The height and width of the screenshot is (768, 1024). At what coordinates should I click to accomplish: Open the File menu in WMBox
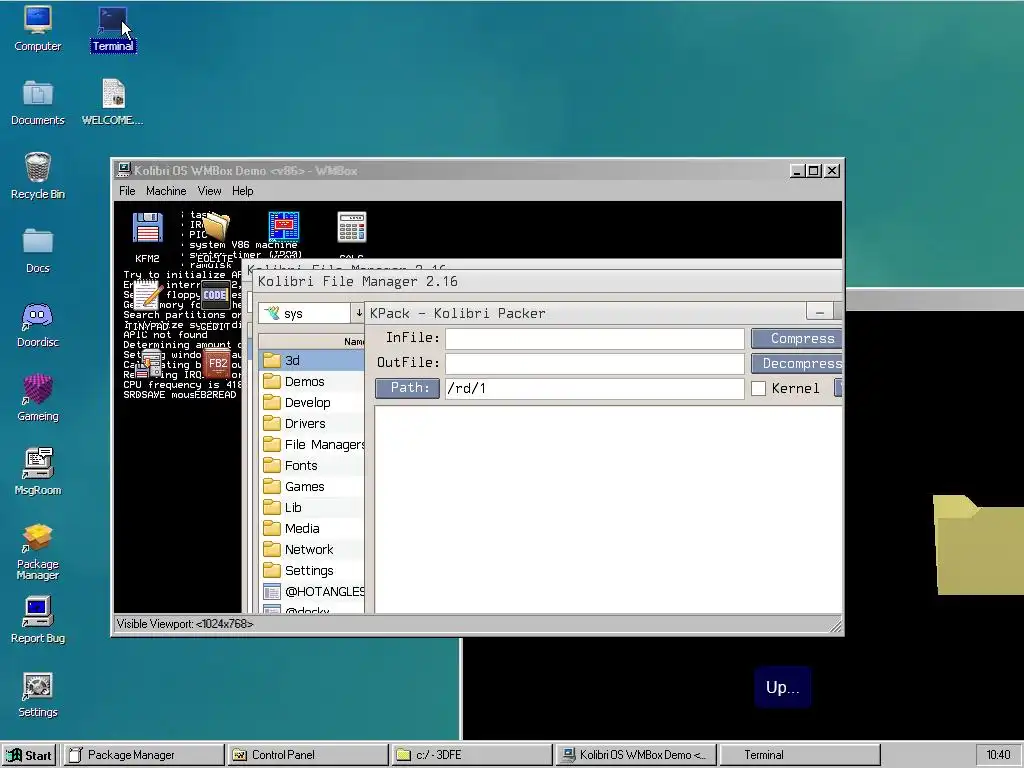point(127,191)
